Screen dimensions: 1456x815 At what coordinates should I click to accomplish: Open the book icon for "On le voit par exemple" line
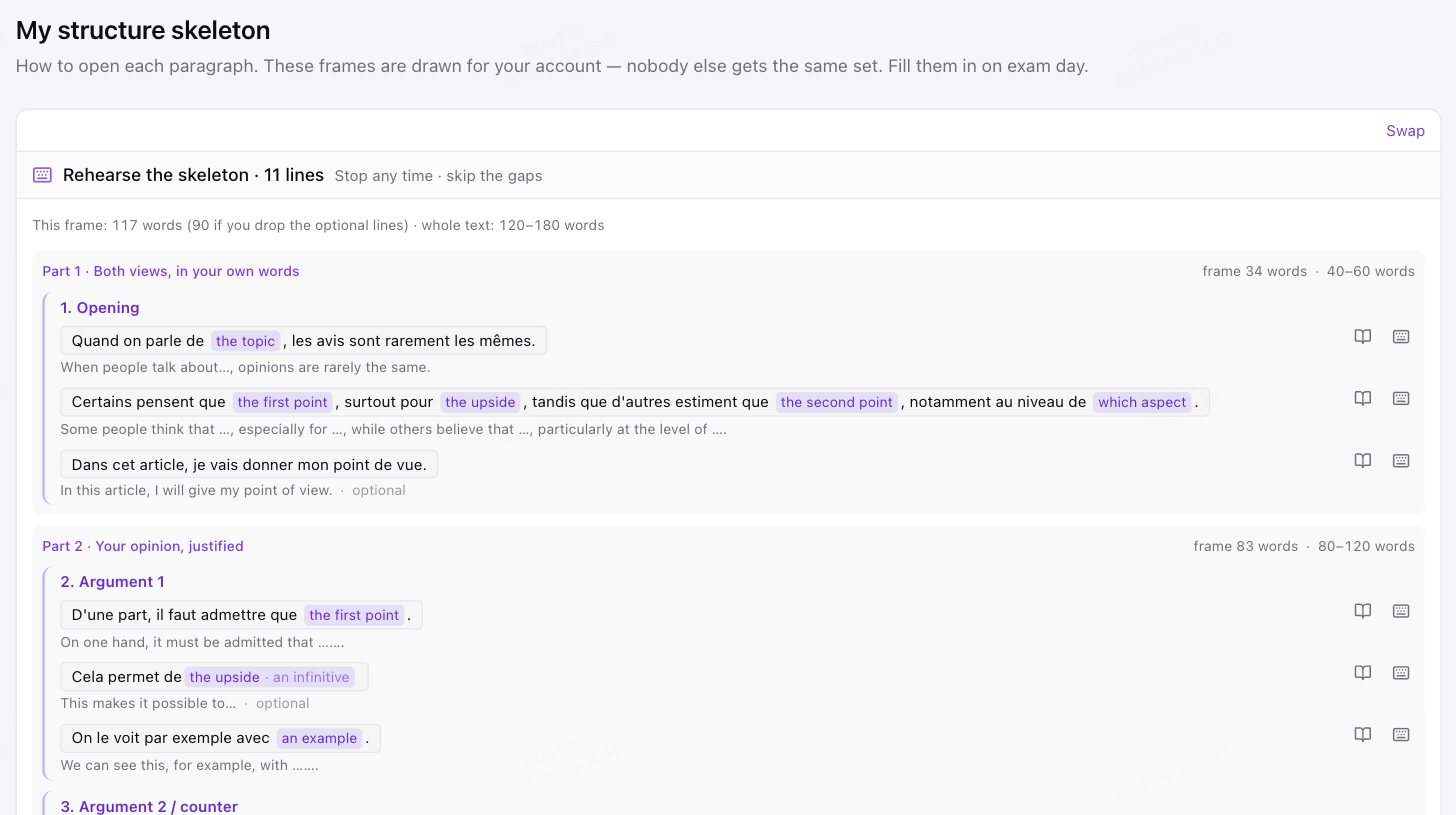pos(1362,735)
